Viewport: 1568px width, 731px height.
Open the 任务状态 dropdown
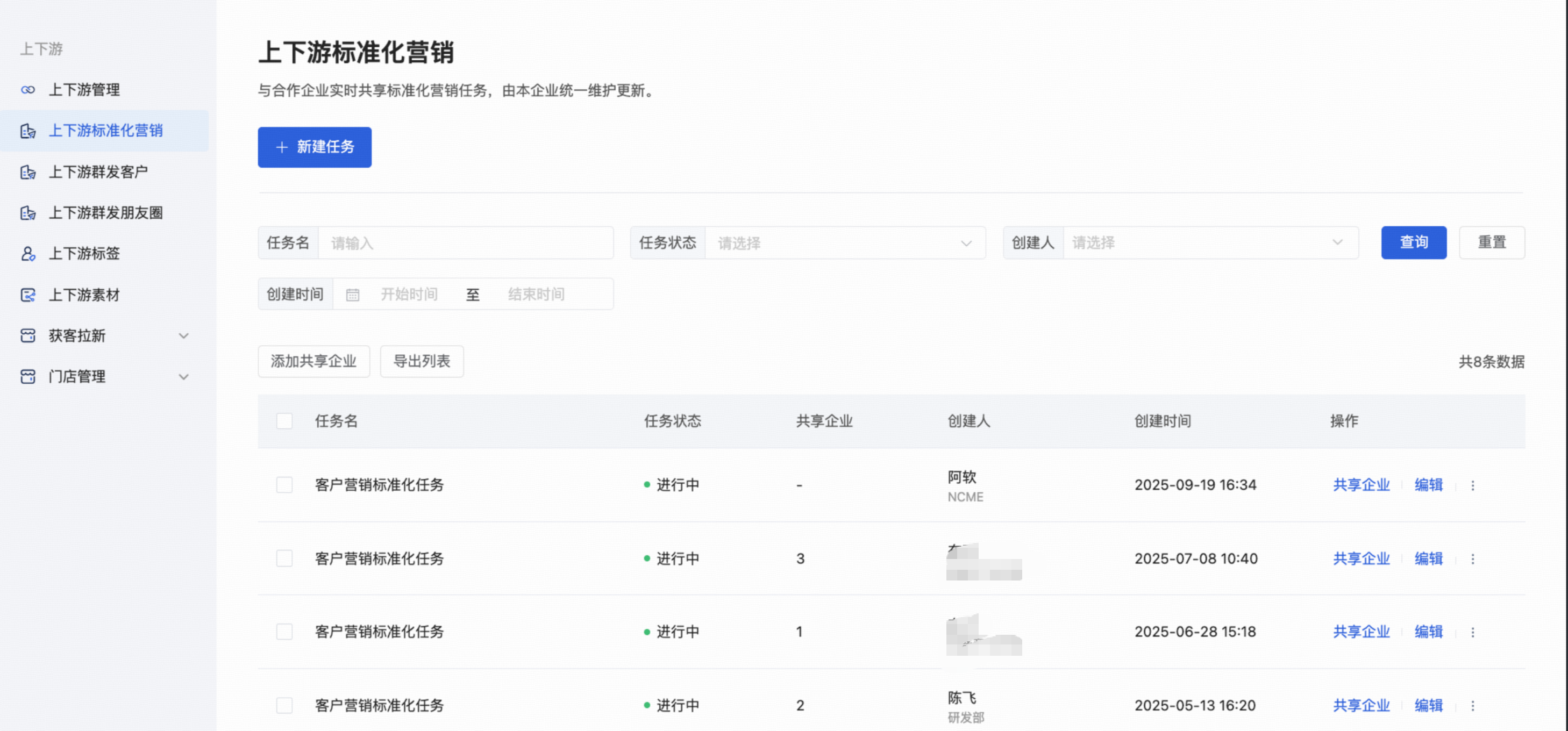845,243
